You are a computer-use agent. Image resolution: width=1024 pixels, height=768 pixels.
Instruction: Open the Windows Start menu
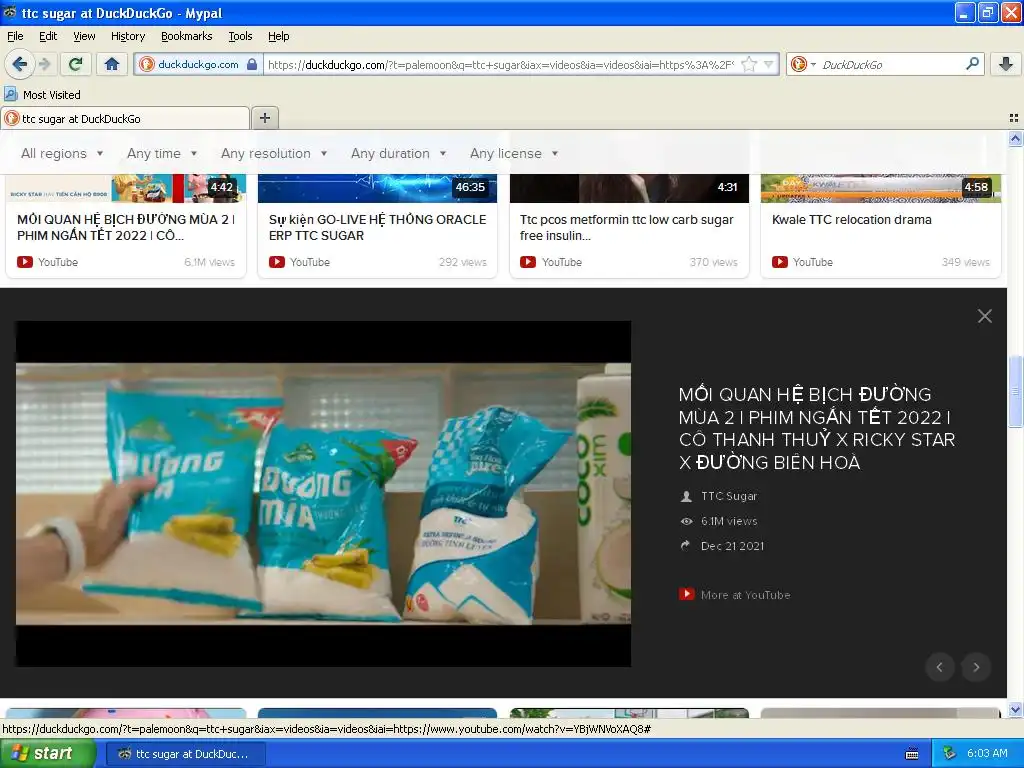click(x=48, y=754)
